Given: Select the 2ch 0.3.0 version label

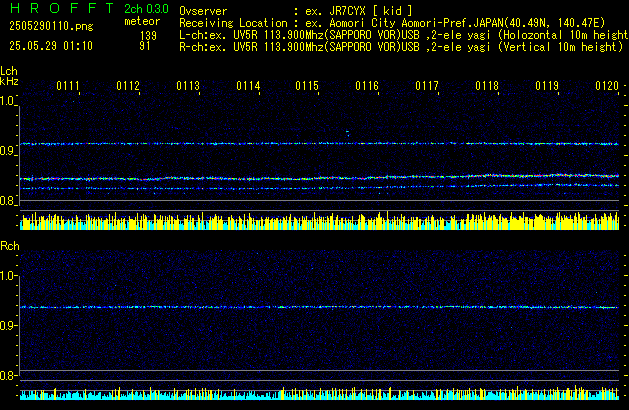Looking at the screenshot, I should pyautogui.click(x=146, y=9).
